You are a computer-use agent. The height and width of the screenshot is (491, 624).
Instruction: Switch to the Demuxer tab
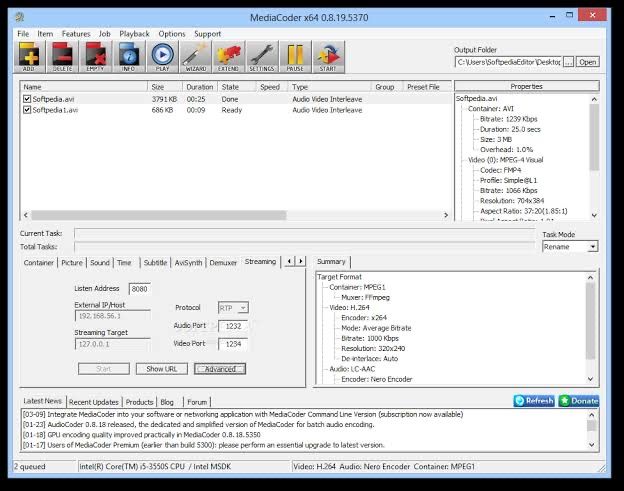coord(223,263)
